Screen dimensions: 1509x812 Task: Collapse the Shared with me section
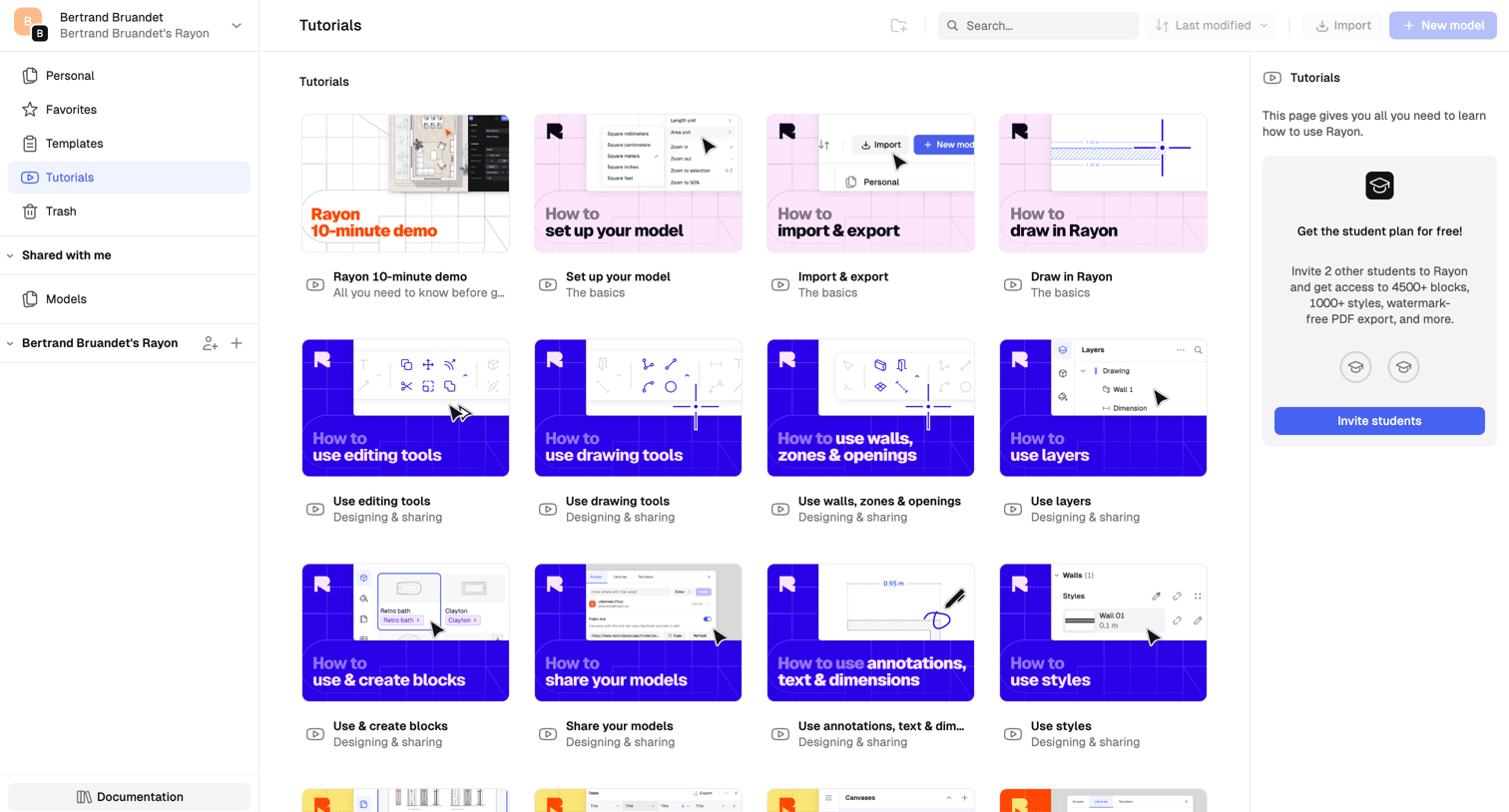click(10, 255)
